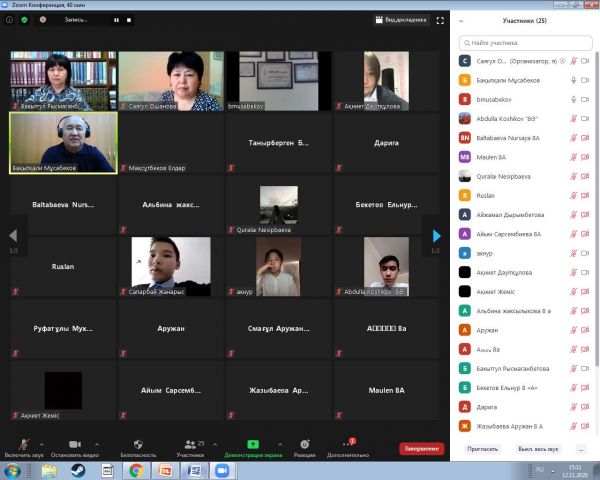The width and height of the screenshot is (600, 480).
Task: Go to next page of video gallery
Action: click(x=436, y=236)
